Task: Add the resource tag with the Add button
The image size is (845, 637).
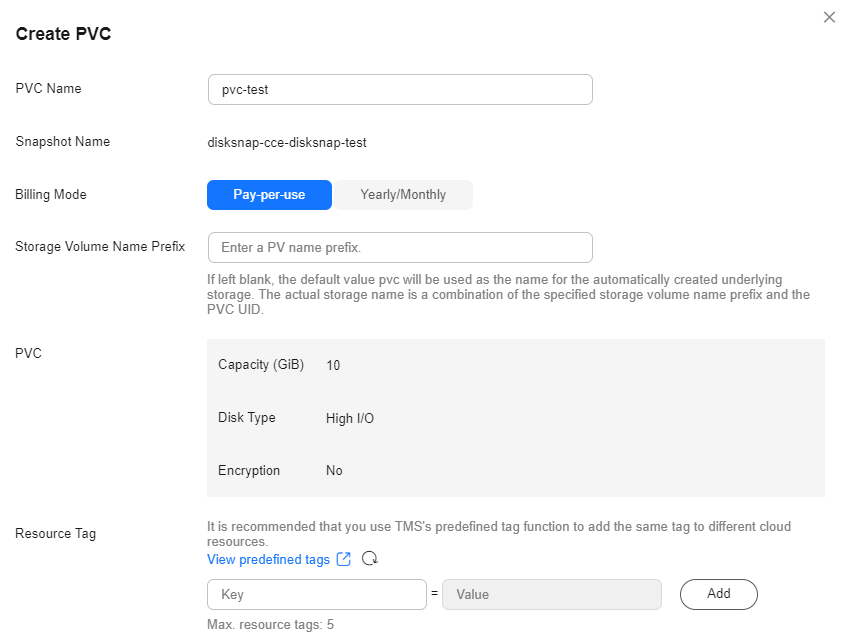Action: tap(718, 594)
